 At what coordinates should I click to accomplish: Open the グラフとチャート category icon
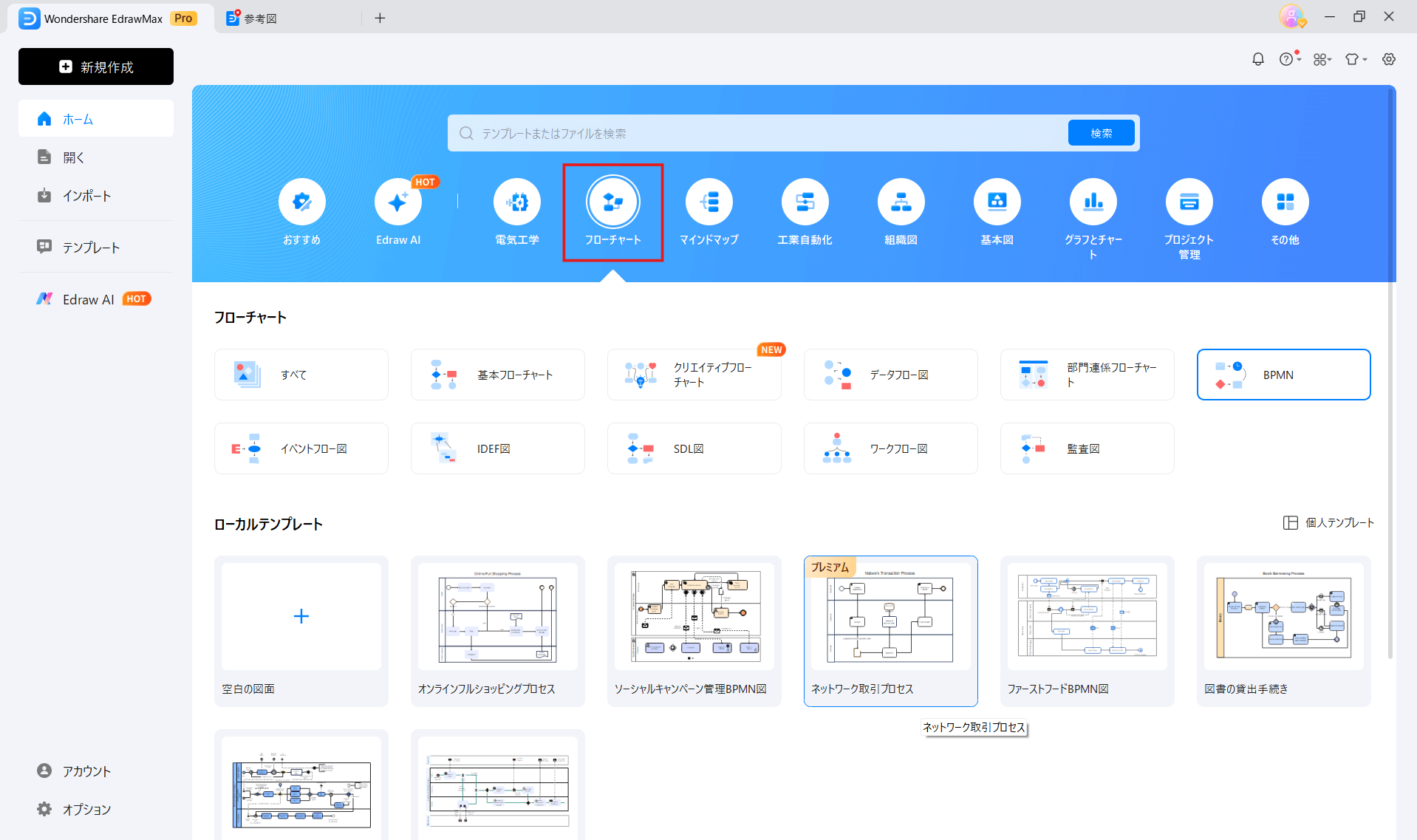tap(1093, 202)
